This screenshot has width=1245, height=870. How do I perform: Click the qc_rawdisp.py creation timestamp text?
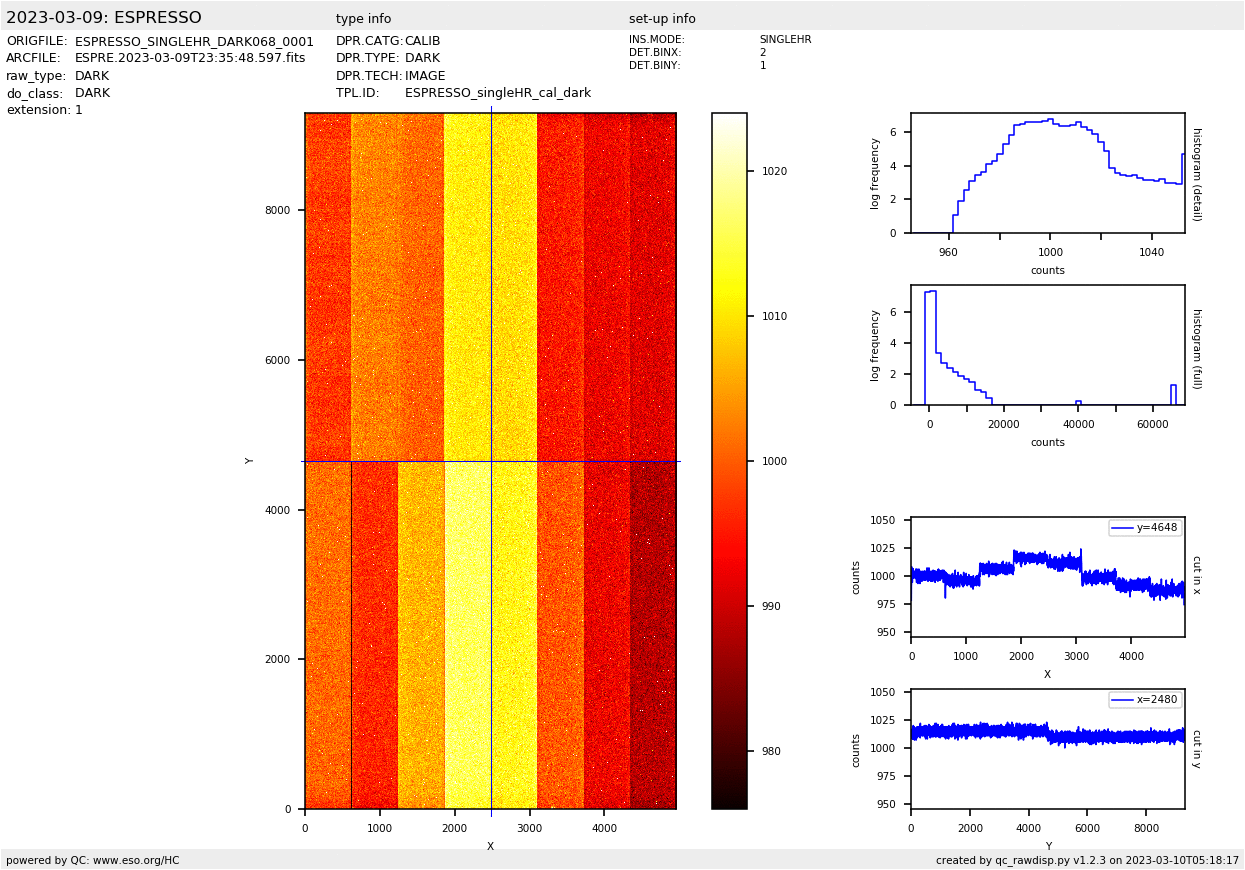coord(1087,860)
